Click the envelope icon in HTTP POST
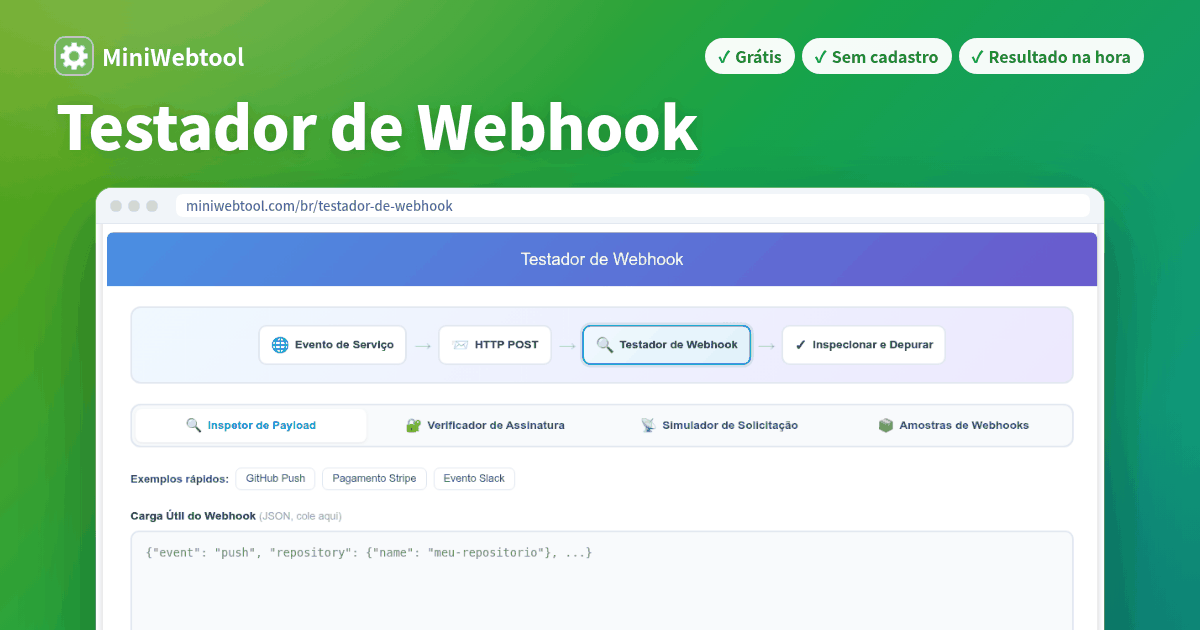The width and height of the screenshot is (1200, 630). click(x=460, y=345)
